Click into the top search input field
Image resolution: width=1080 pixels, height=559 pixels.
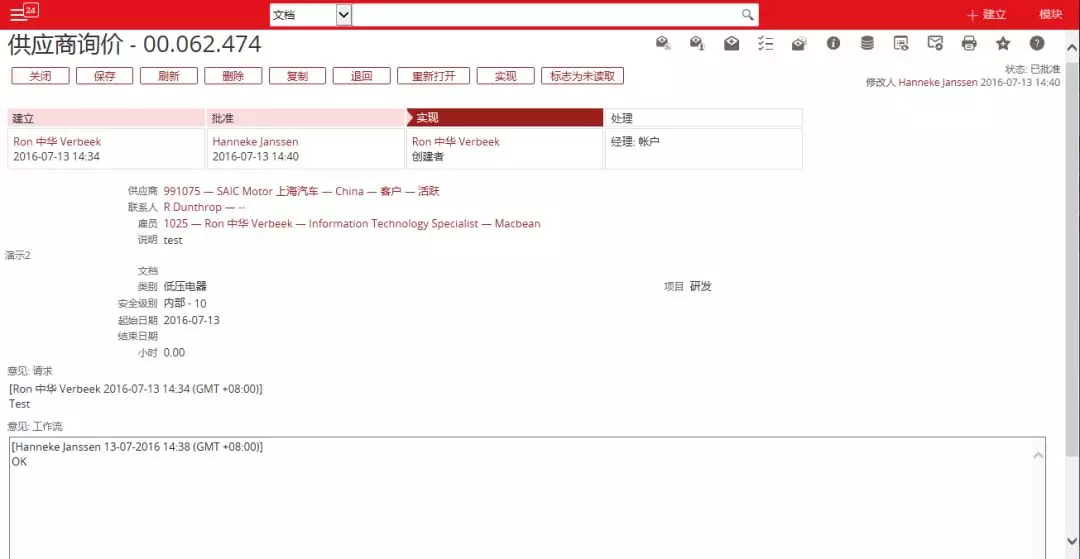tap(547, 15)
